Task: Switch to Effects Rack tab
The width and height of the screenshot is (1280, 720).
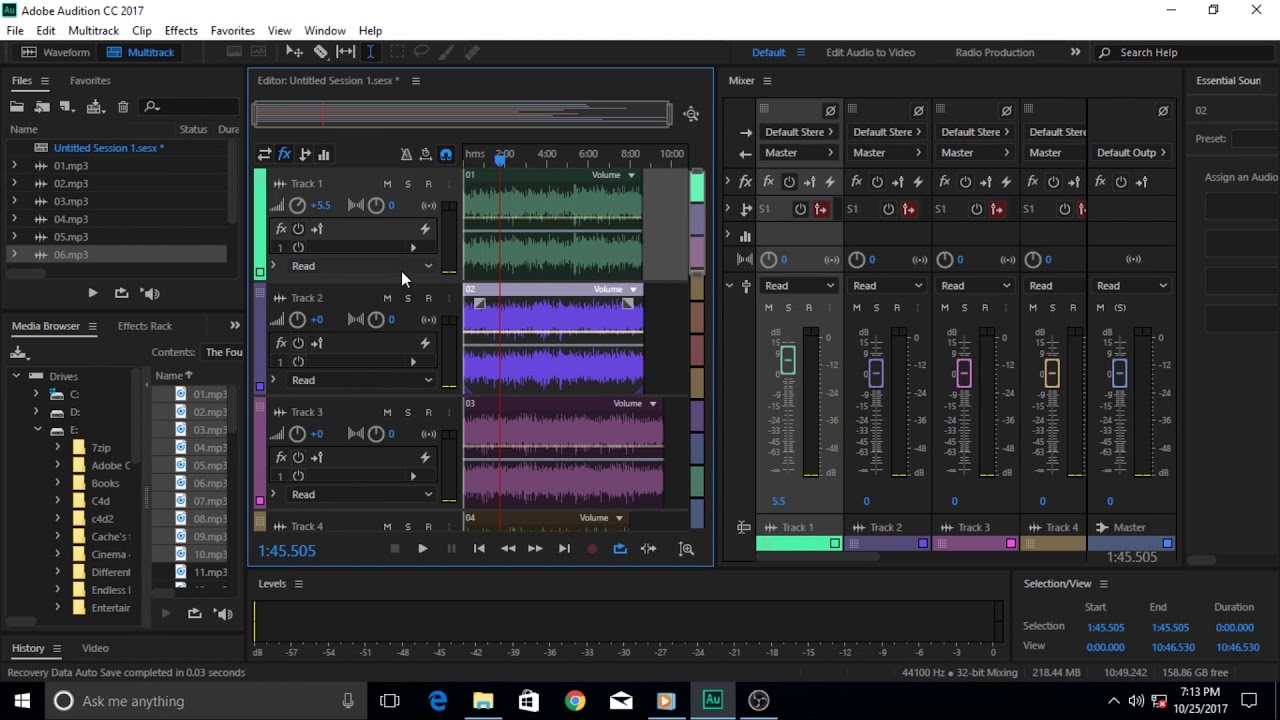Action: [145, 326]
